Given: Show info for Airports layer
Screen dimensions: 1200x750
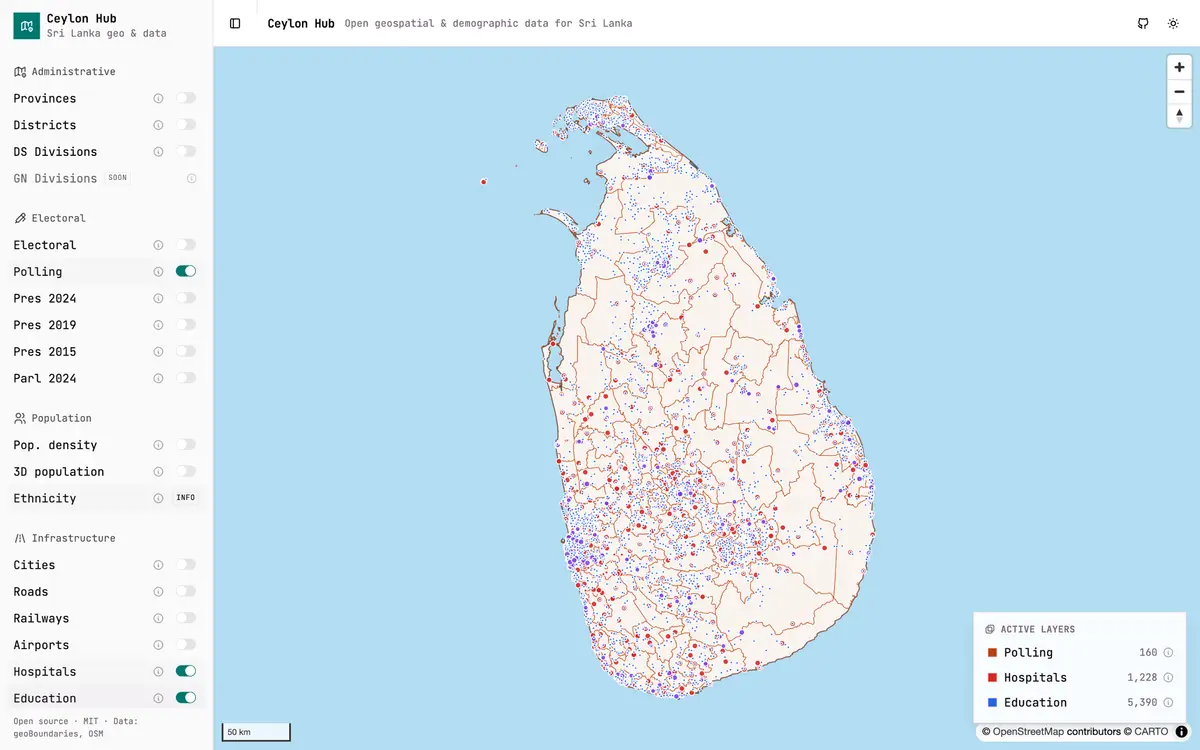Looking at the screenshot, I should click(158, 645).
